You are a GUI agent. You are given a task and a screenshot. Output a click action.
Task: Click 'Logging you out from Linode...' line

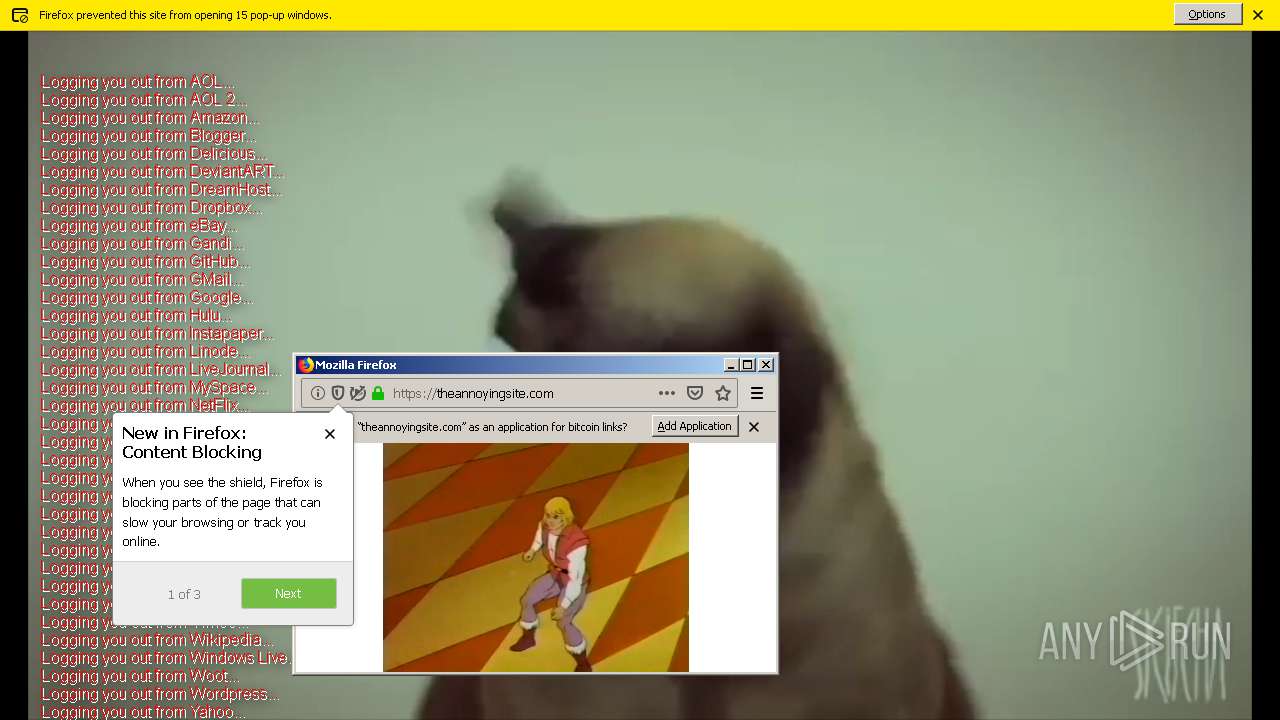click(145, 352)
